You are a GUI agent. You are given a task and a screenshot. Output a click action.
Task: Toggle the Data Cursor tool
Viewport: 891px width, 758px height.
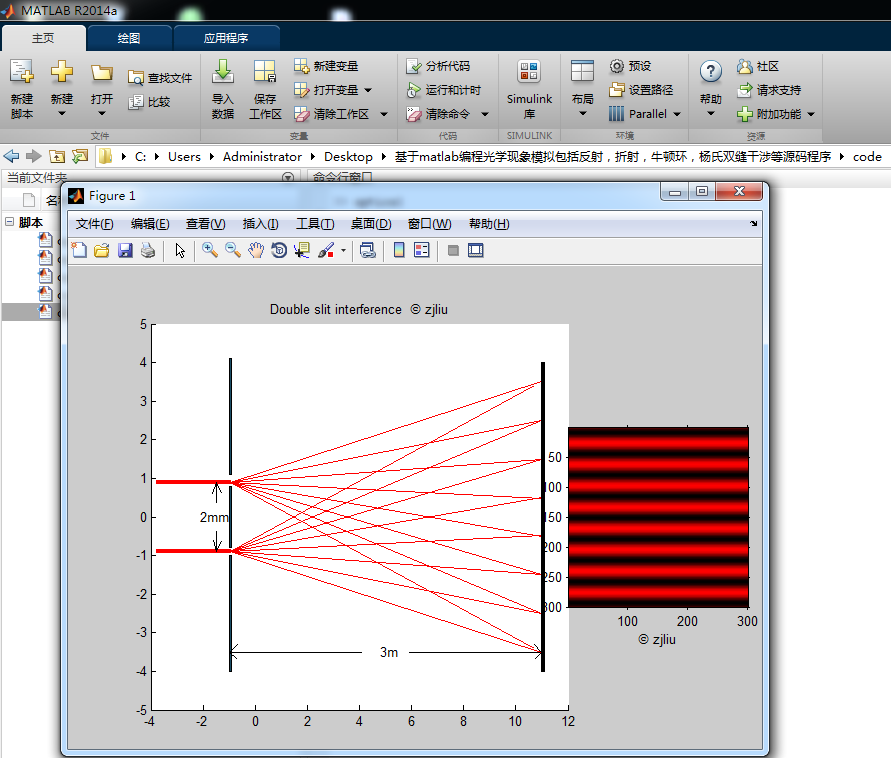coord(302,250)
